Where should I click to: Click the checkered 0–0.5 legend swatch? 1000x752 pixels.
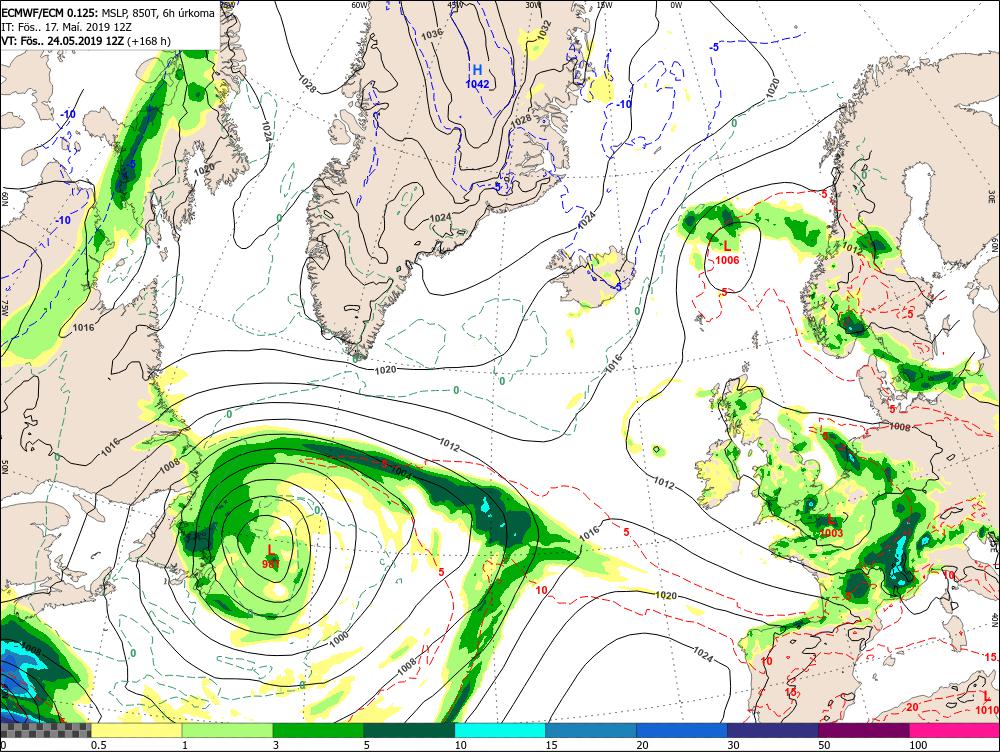pos(45,730)
